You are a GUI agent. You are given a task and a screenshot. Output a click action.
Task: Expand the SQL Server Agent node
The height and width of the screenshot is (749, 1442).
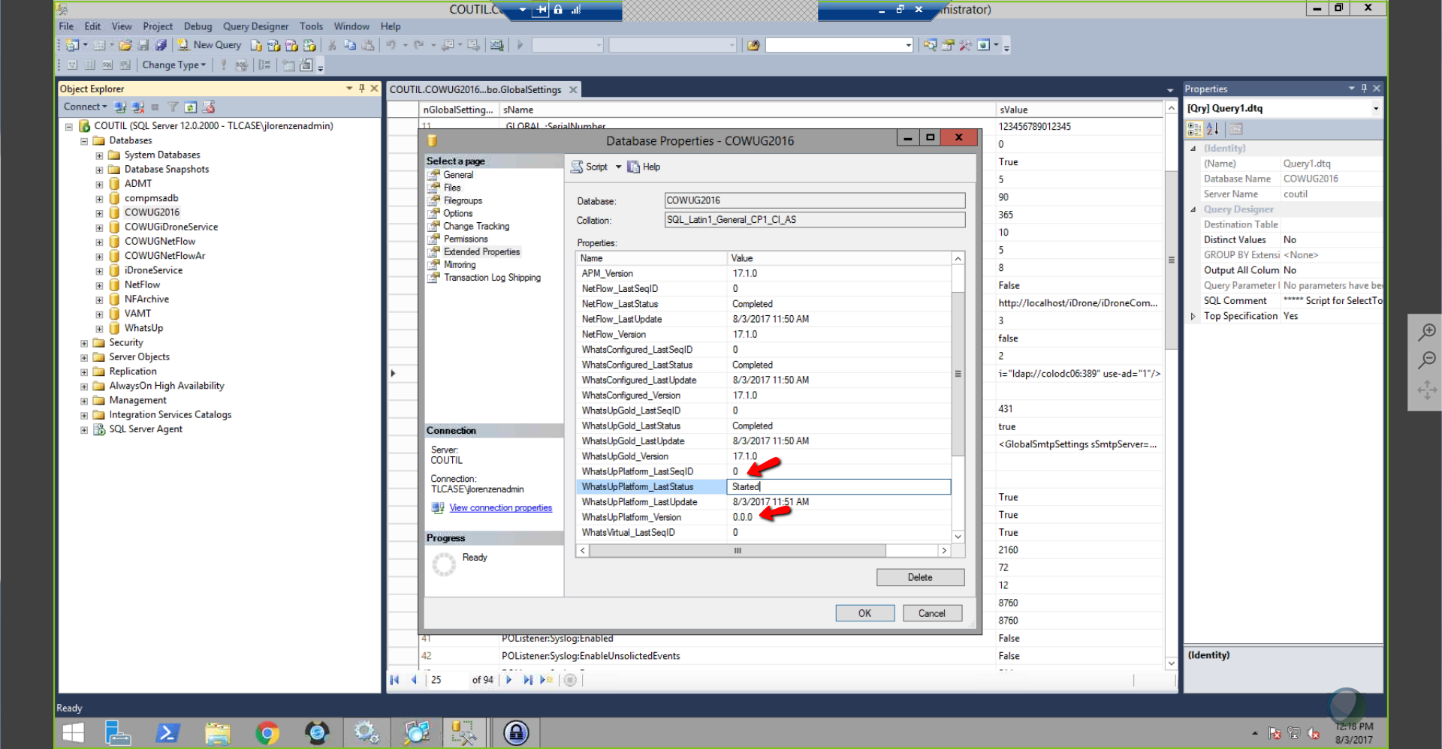coord(84,430)
